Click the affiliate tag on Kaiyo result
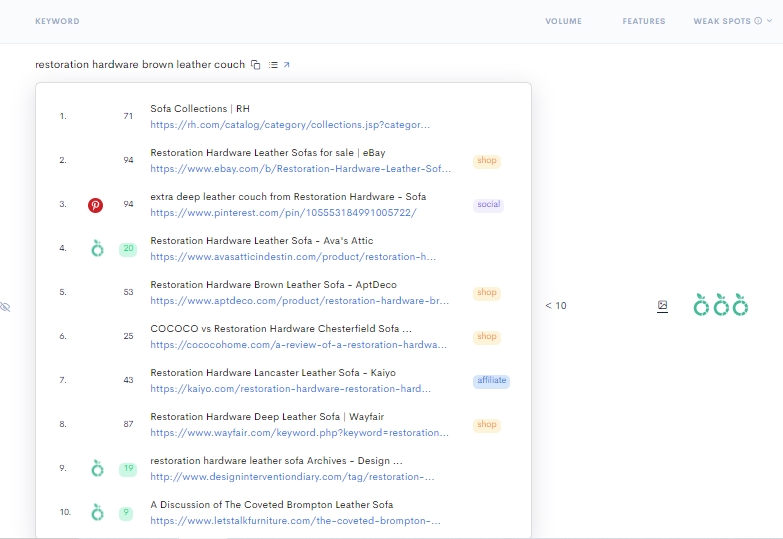The image size is (783, 539). [x=491, y=381]
